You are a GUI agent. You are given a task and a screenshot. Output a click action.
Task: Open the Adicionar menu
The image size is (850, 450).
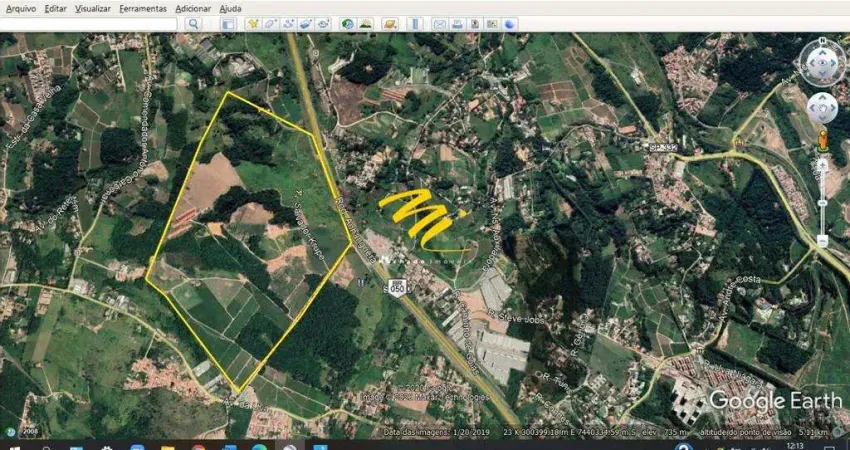(x=193, y=9)
